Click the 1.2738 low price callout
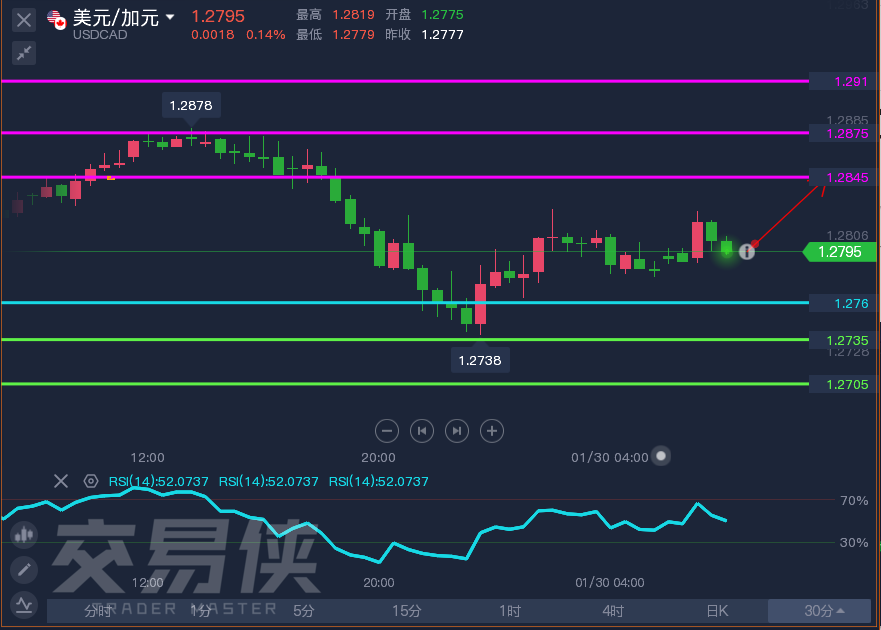Screen dimensions: 881x630 480,360
